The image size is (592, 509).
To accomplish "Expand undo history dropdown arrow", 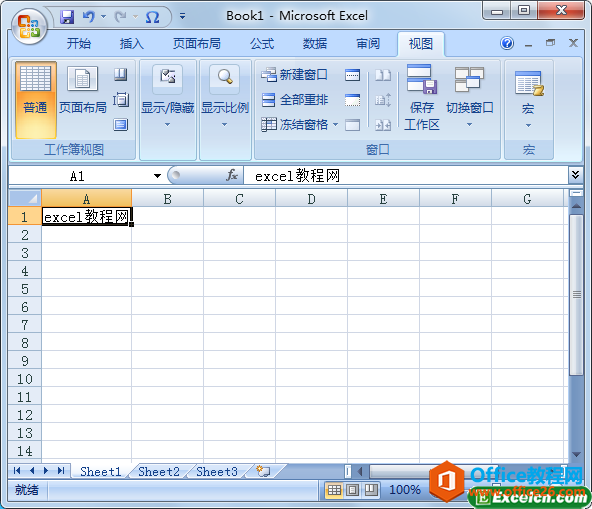I will (x=103, y=17).
